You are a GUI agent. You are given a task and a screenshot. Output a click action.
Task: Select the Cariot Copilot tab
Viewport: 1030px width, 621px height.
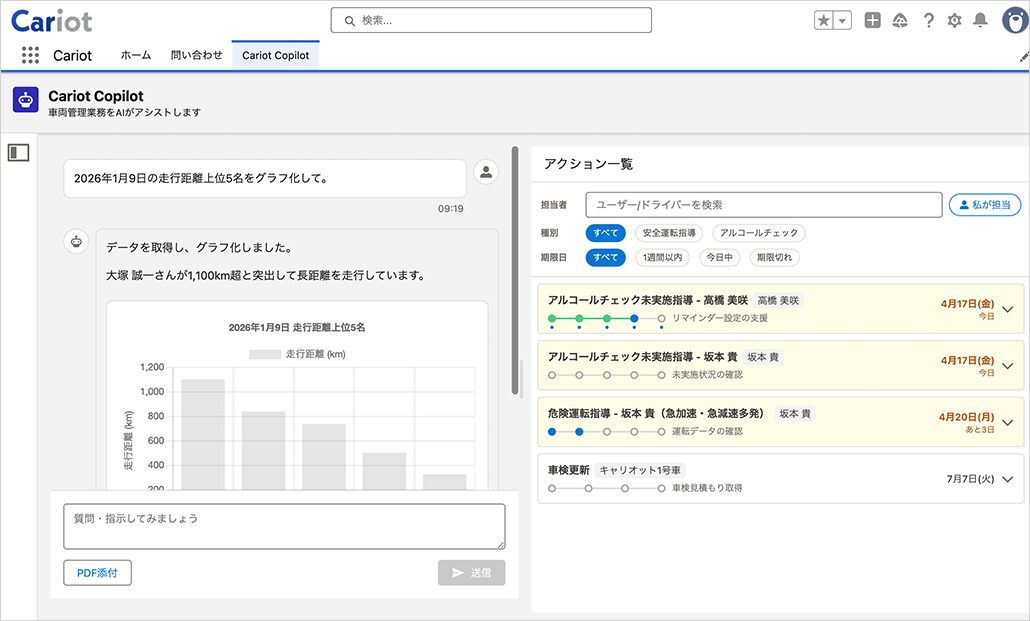(x=275, y=55)
